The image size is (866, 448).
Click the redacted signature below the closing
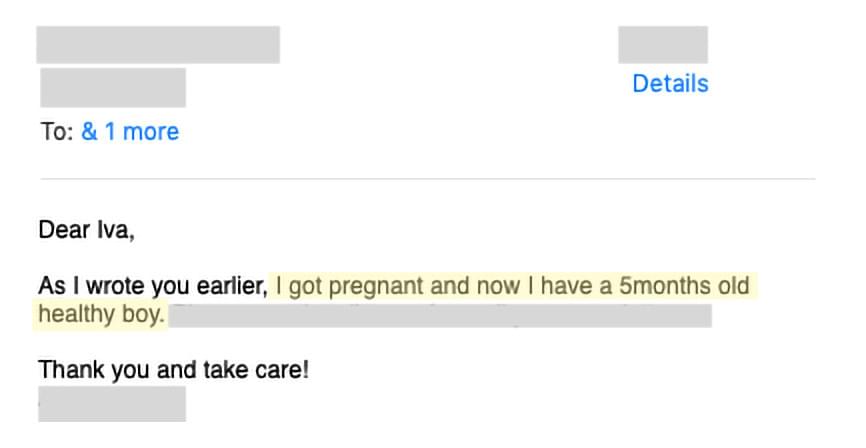point(112,404)
